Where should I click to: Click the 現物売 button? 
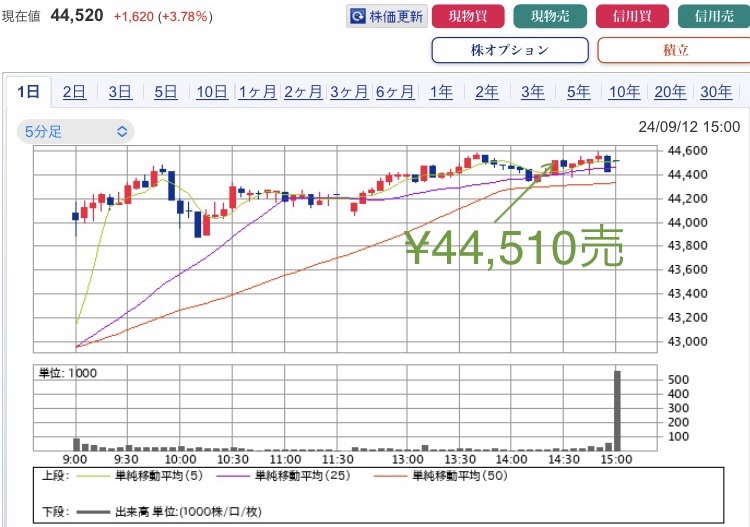(550, 16)
